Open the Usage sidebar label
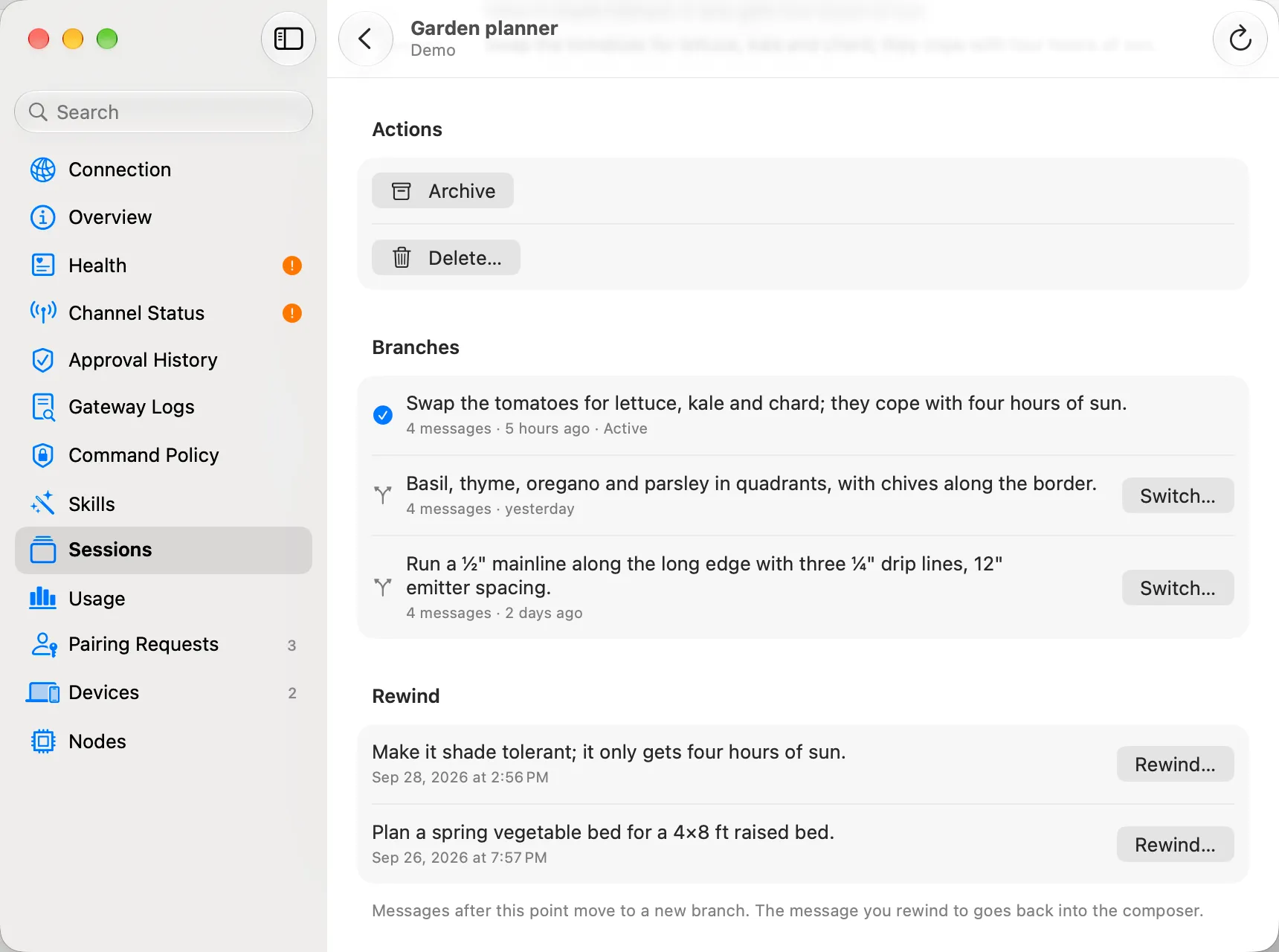Screen dimensions: 1279x952 tap(97, 599)
